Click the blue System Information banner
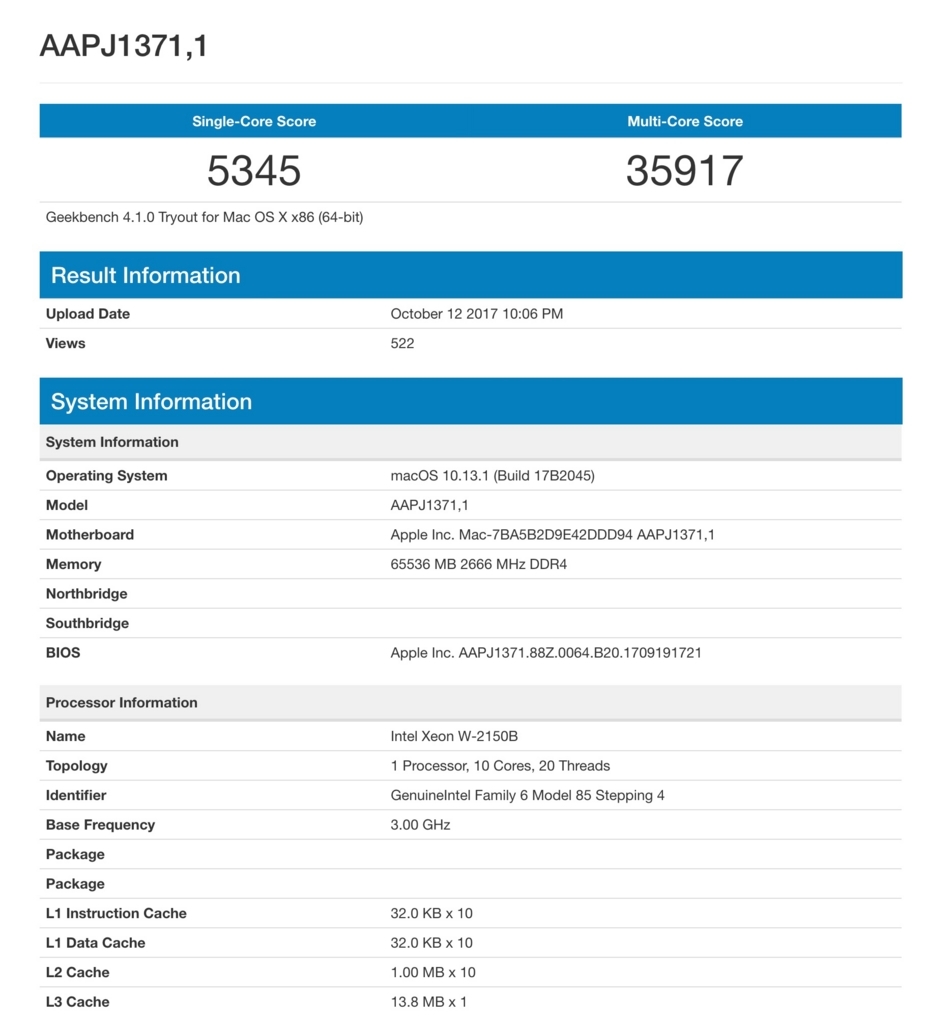This screenshot has height=1024, width=926. pos(471,401)
